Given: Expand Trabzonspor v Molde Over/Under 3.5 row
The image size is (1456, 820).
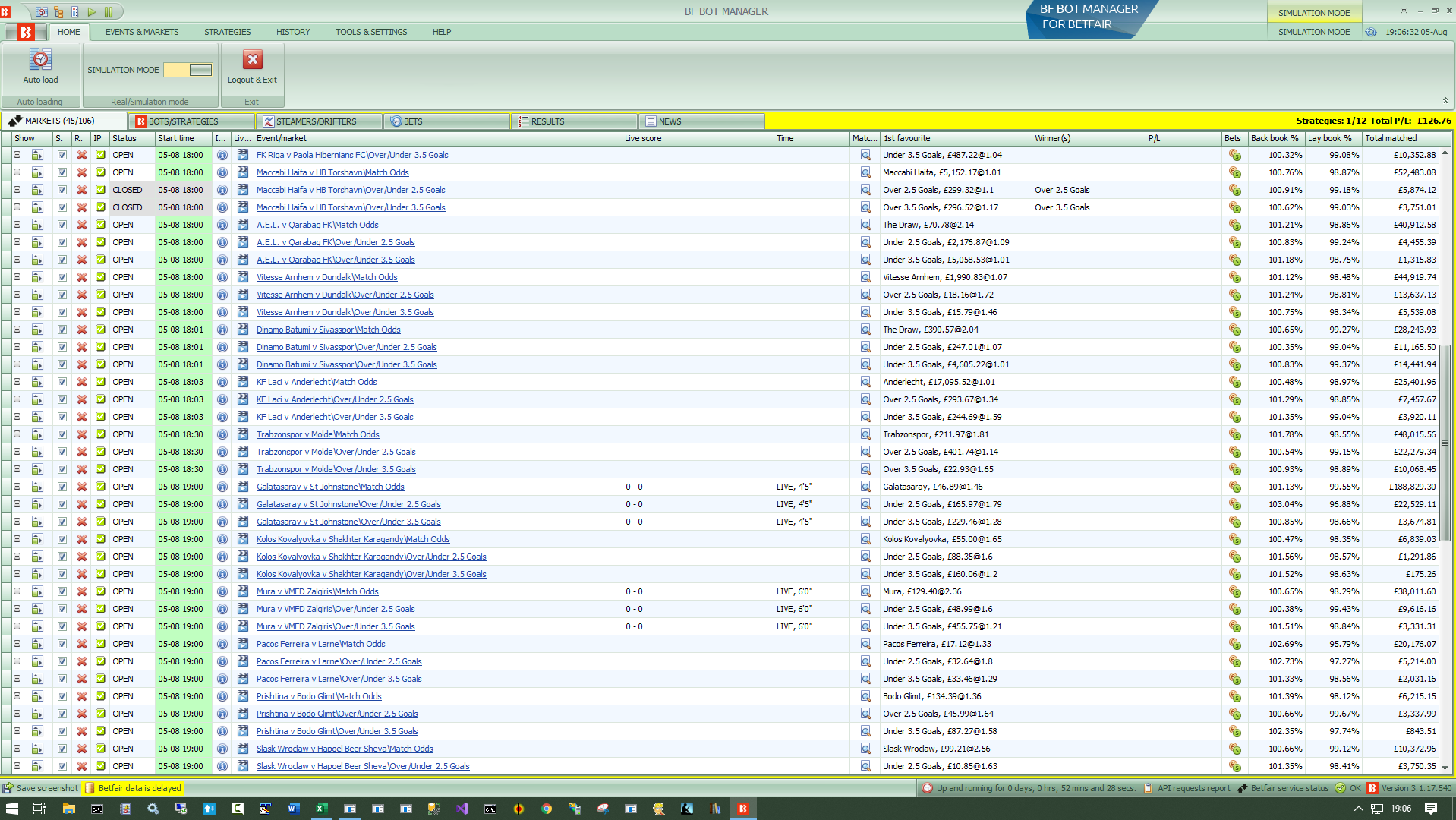Looking at the screenshot, I should (x=17, y=469).
